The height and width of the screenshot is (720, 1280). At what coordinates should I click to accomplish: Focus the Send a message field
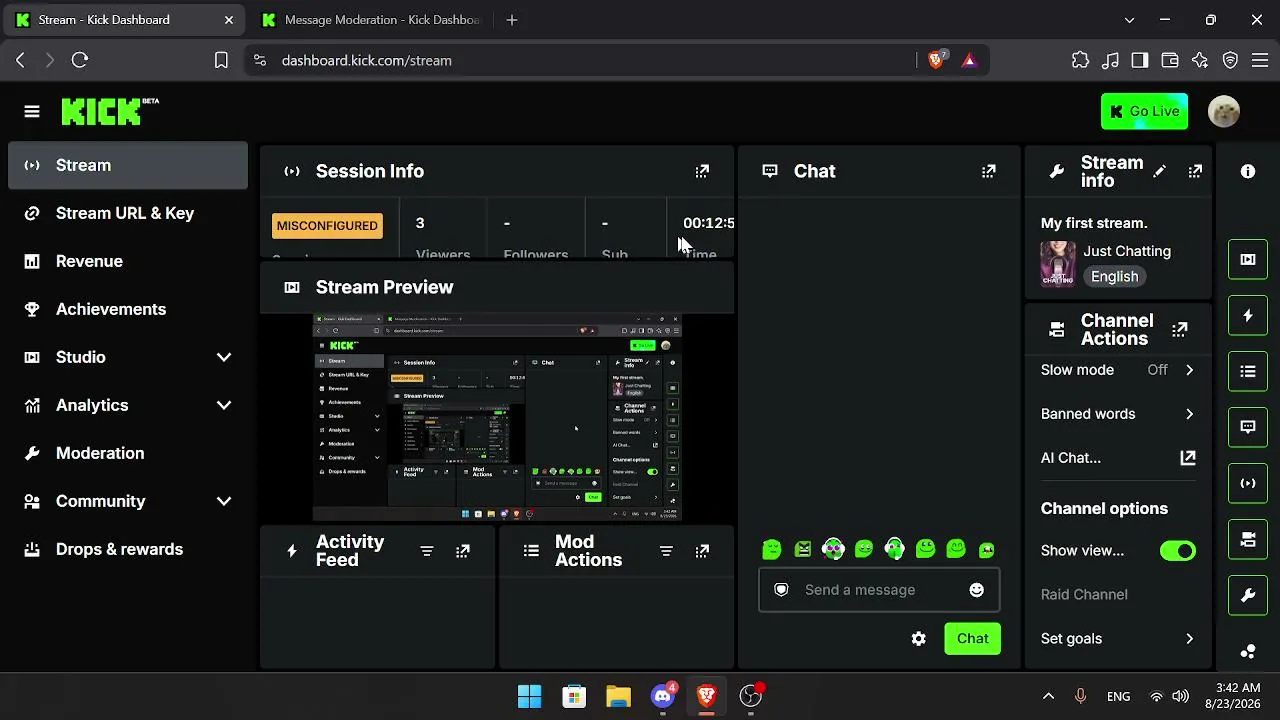pyautogui.click(x=879, y=590)
